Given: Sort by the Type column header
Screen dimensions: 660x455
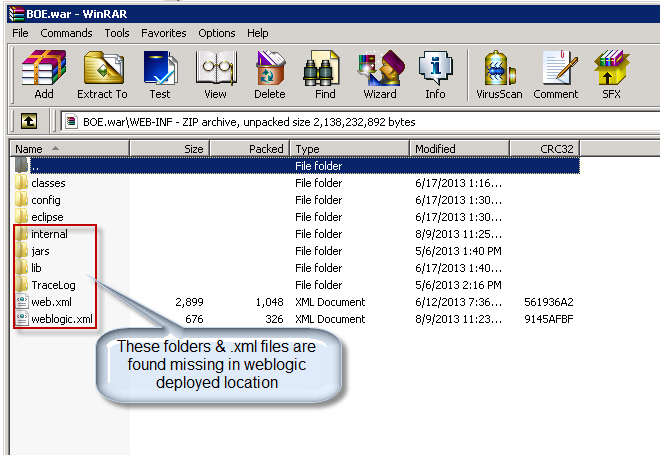Looking at the screenshot, I should point(350,149).
